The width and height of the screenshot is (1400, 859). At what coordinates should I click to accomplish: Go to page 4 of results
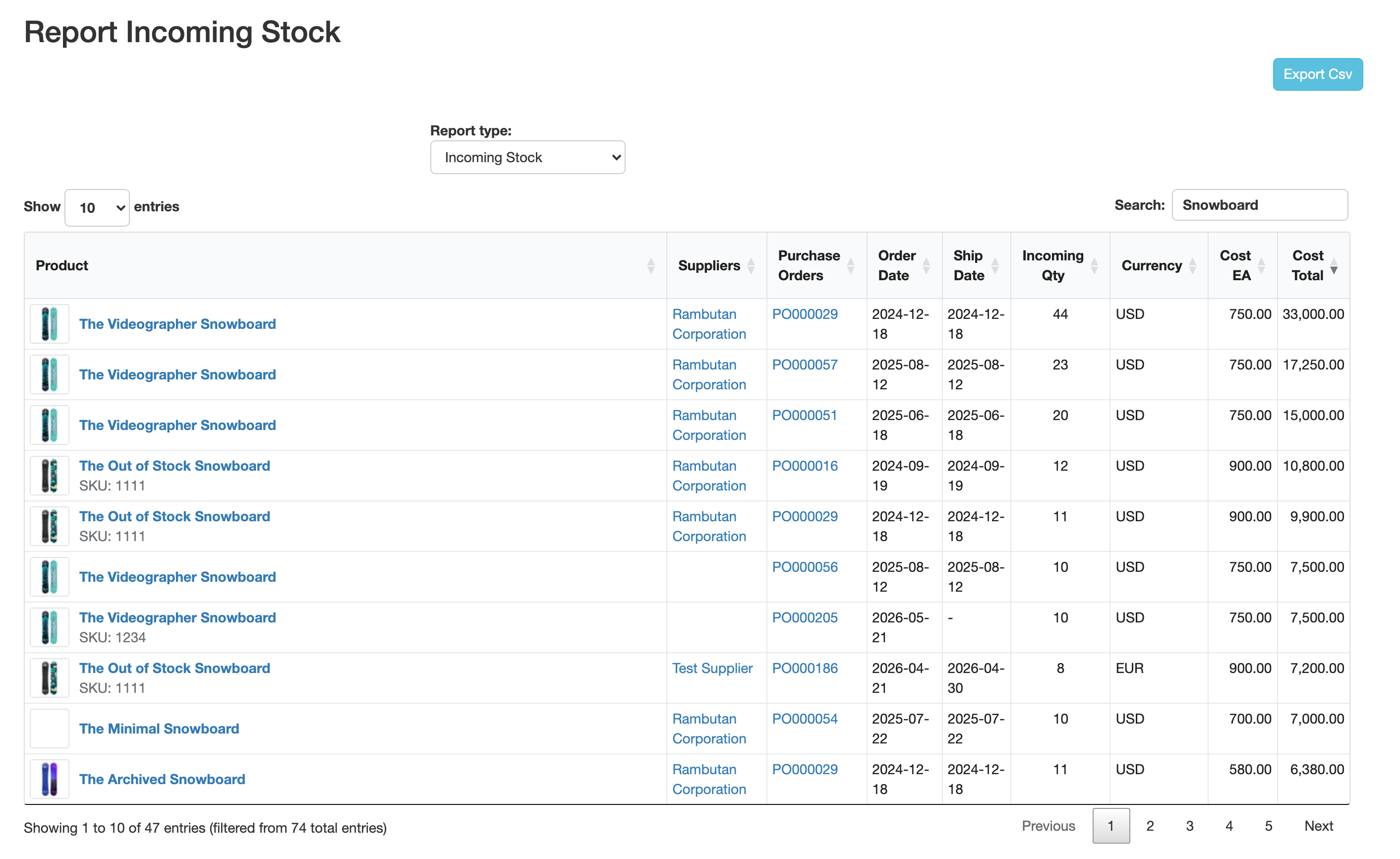(x=1229, y=826)
